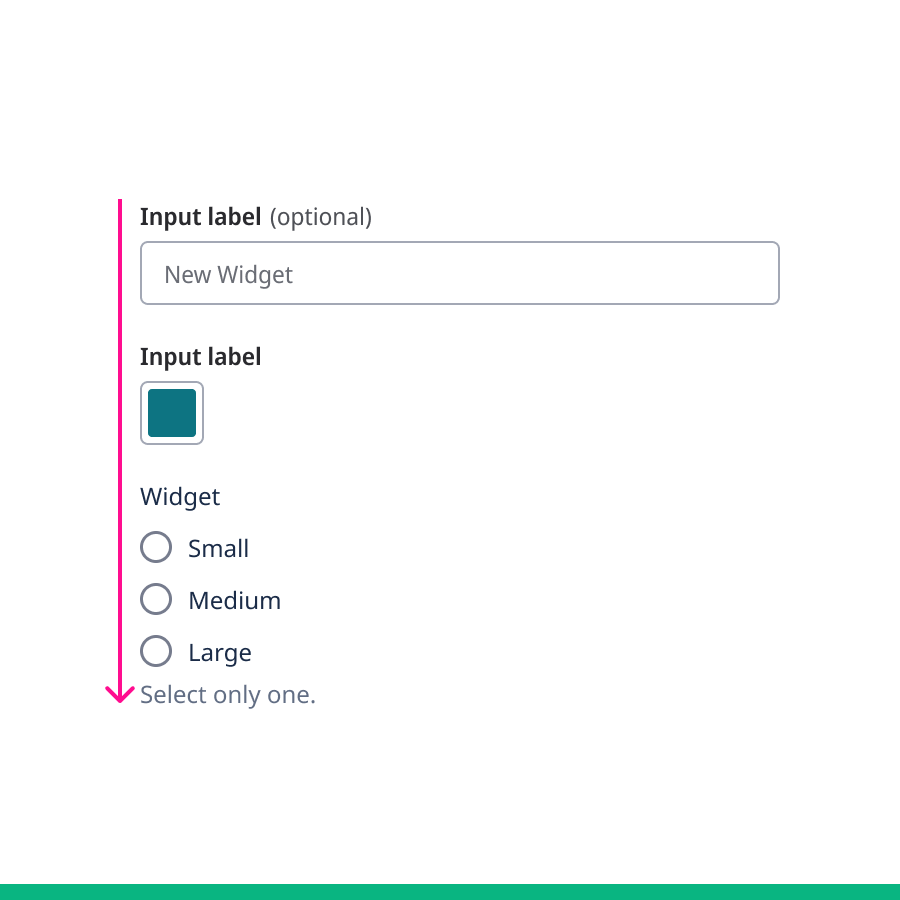Click the pink downward arrowhead

point(120,696)
